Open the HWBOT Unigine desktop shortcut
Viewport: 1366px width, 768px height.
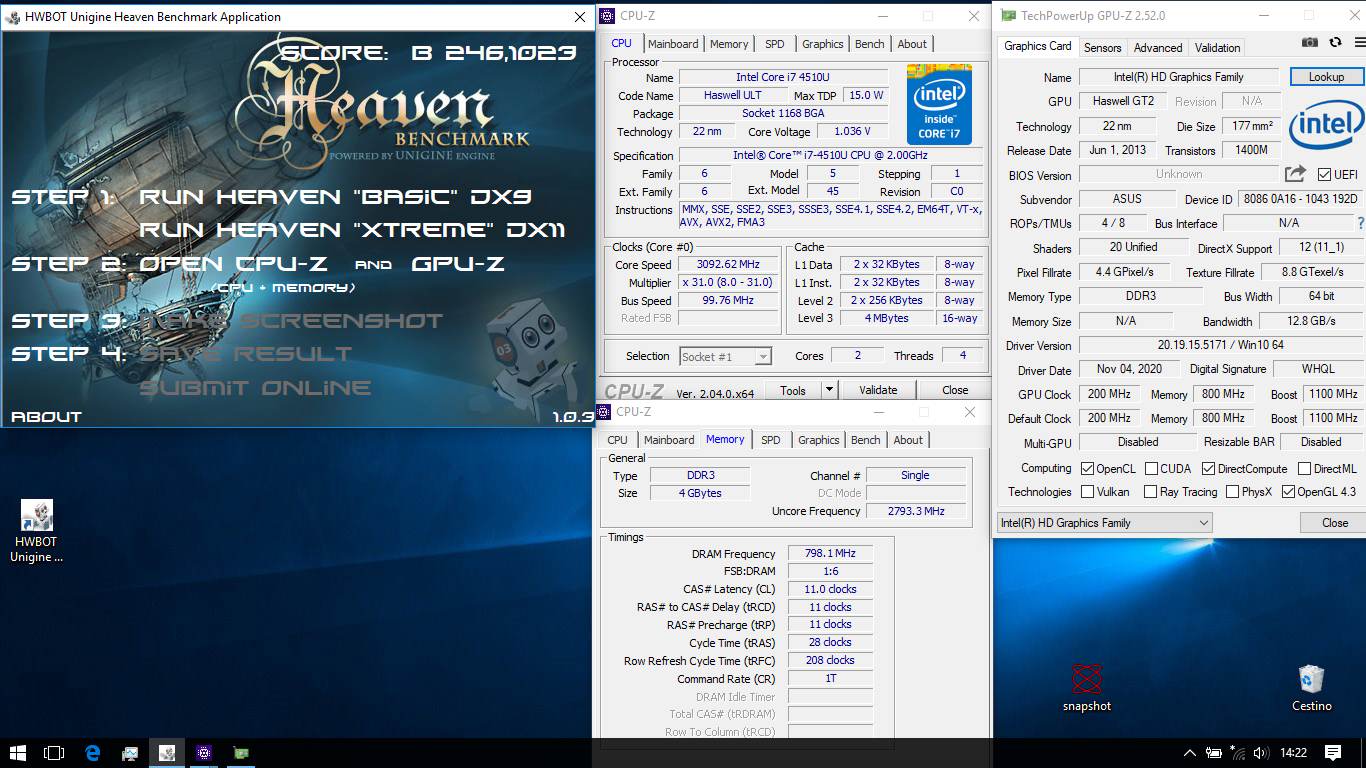[x=37, y=532]
